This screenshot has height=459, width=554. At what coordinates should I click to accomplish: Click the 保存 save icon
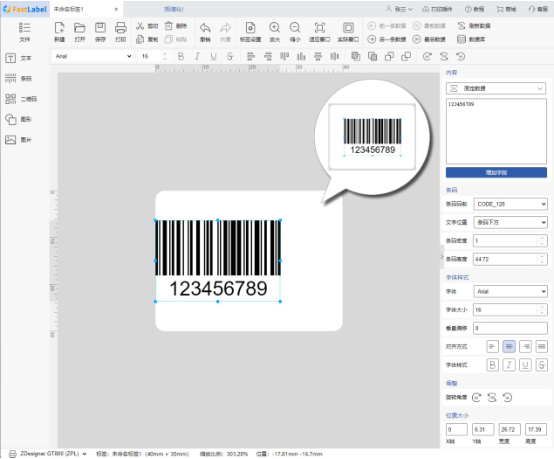(x=100, y=28)
